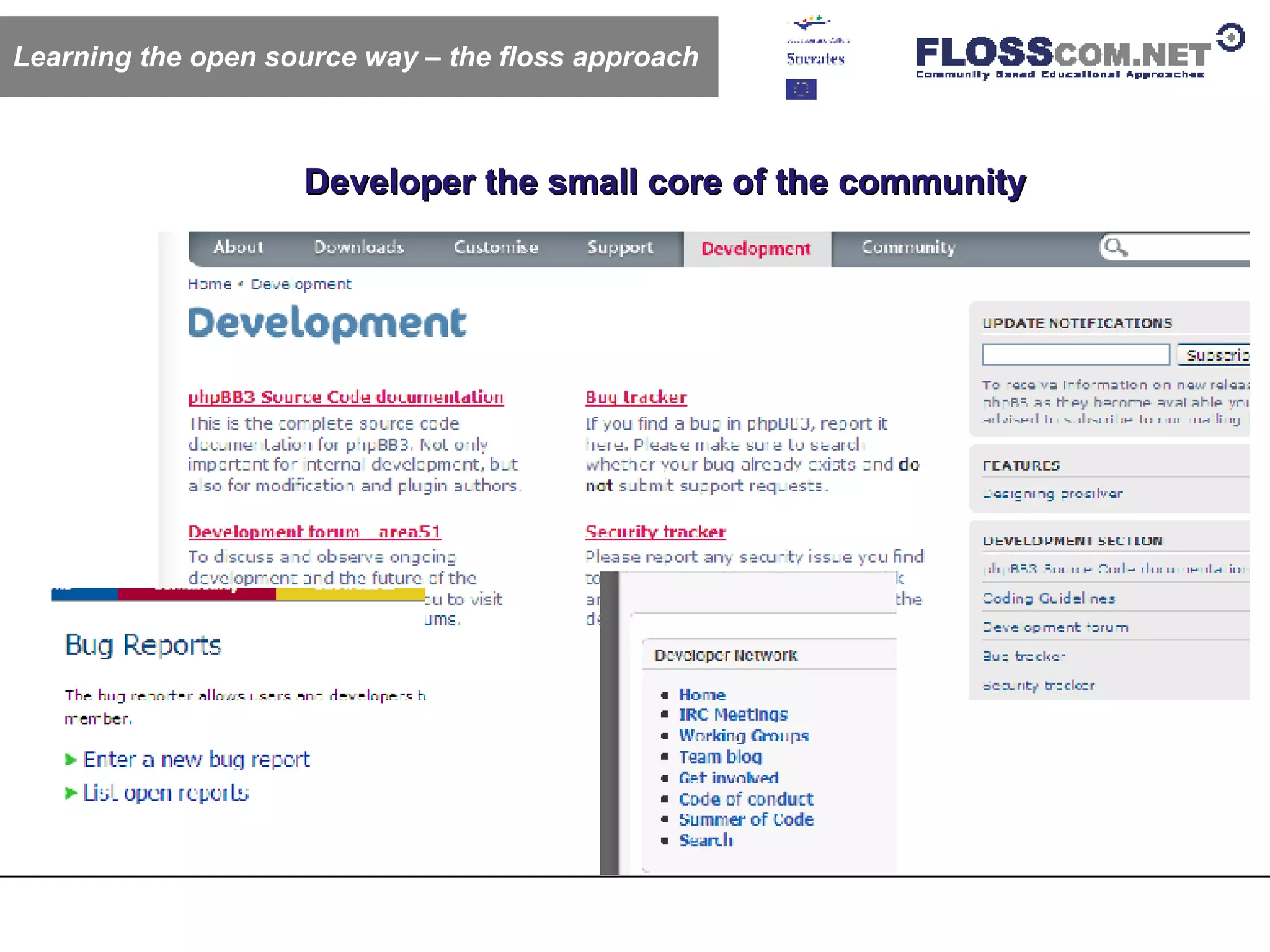Open the Bug tracker heading link
Image resolution: width=1270 pixels, height=952 pixels.
pos(636,397)
